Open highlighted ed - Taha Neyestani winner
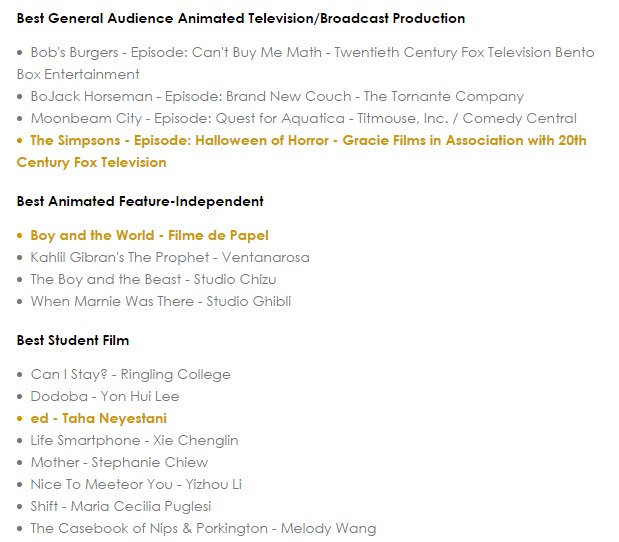The image size is (619, 542). coord(98,418)
